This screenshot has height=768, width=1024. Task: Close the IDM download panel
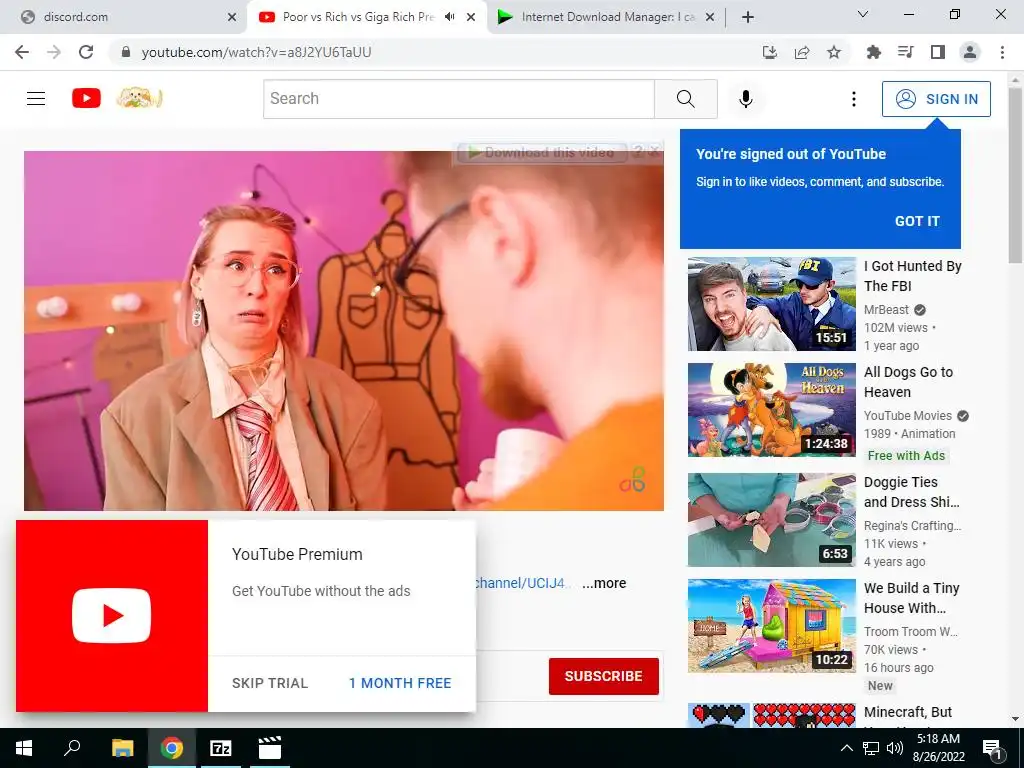[655, 151]
